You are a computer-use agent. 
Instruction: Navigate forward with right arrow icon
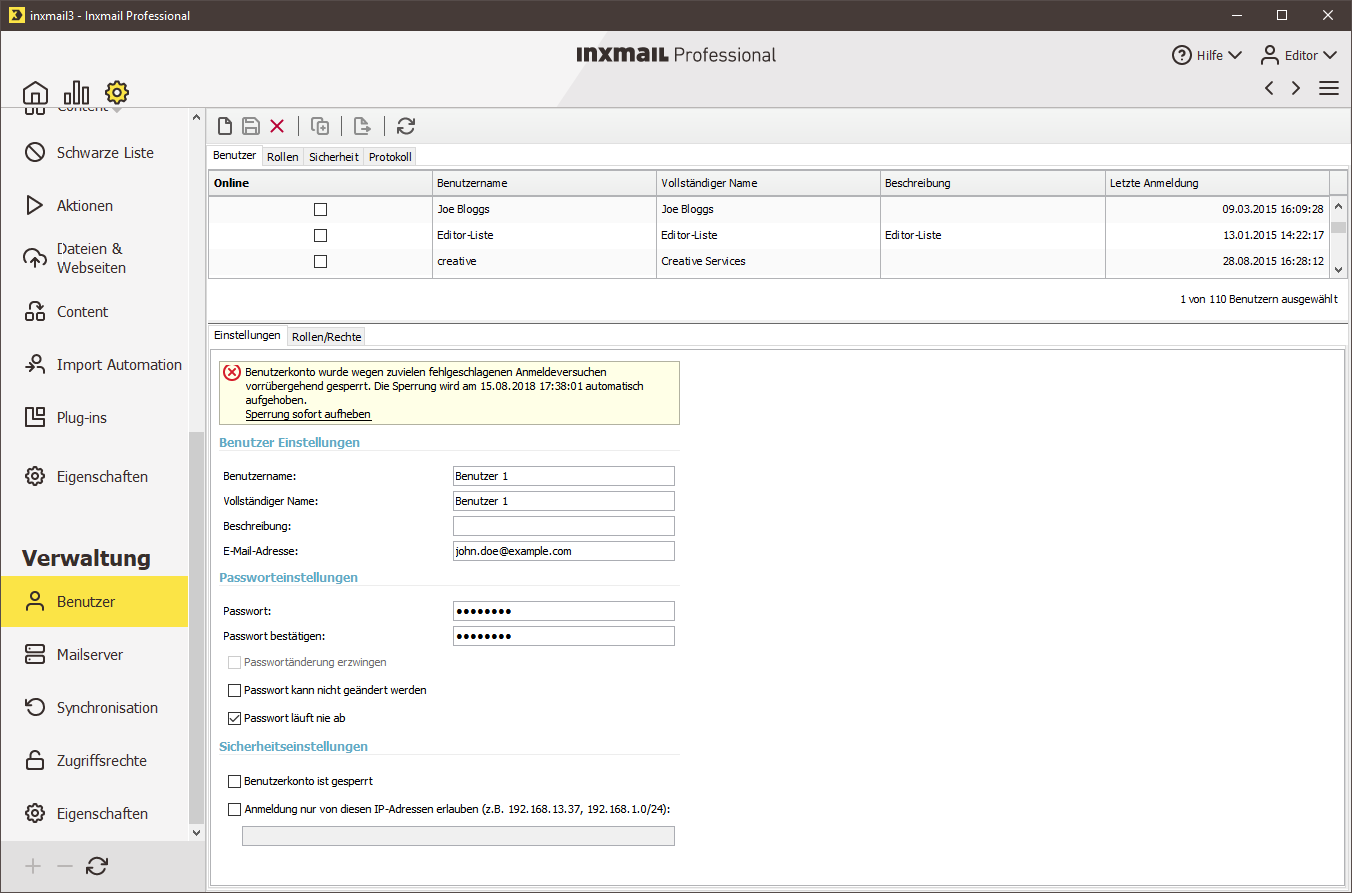[x=1296, y=88]
